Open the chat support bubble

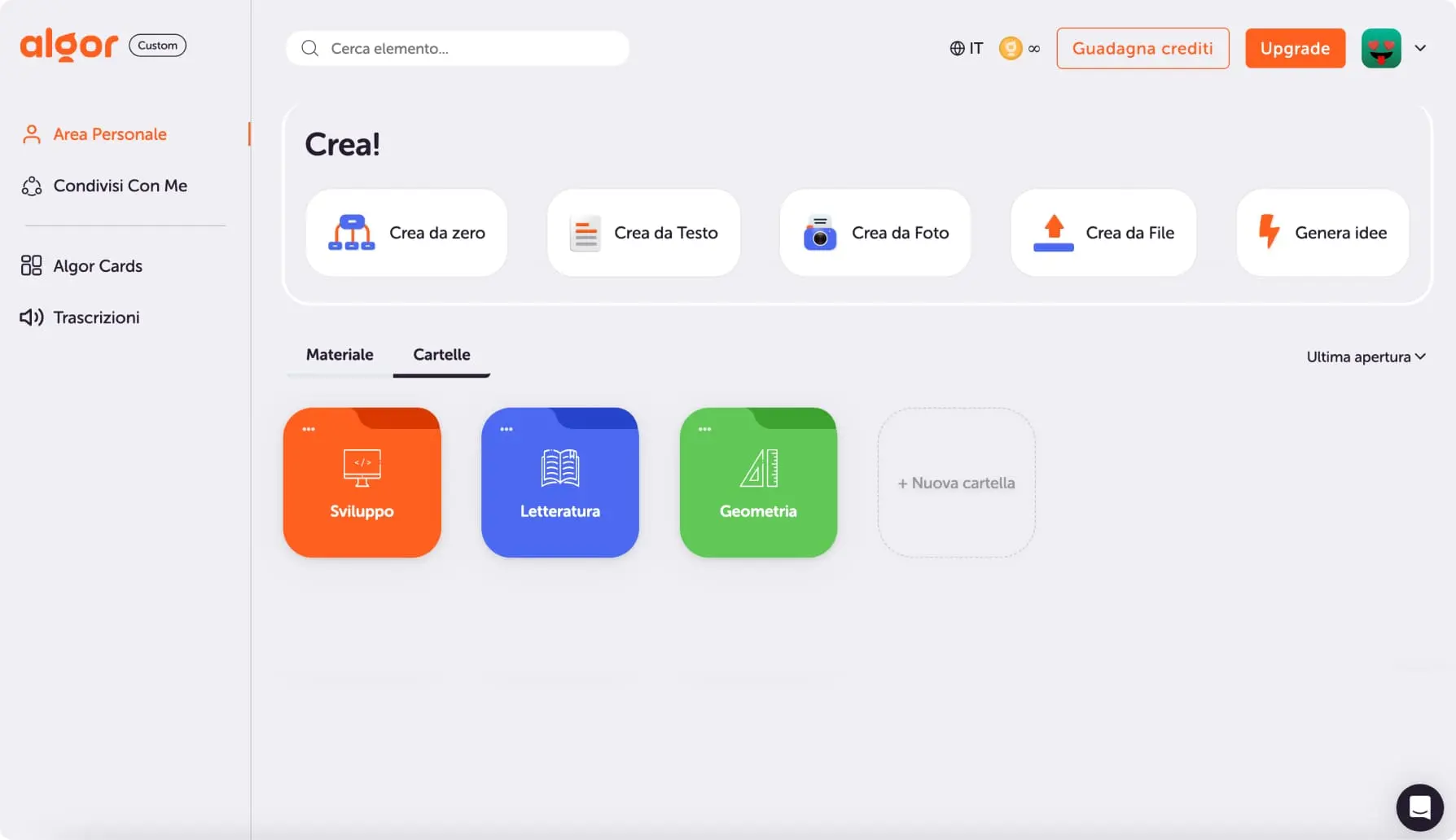1419,807
